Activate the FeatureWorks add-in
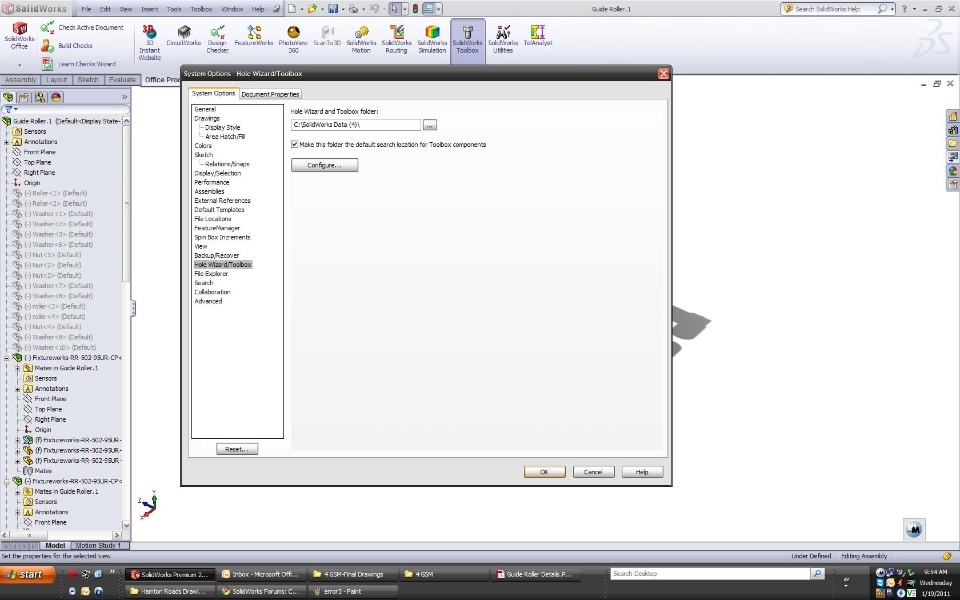Screen dimensions: 960x600 click(x=253, y=36)
